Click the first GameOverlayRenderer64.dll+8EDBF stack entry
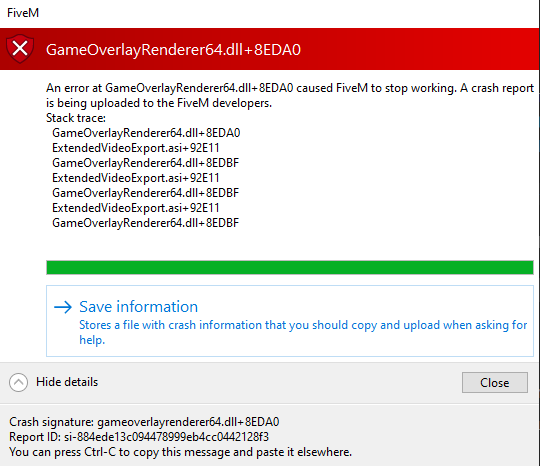The image size is (540, 466). pos(145,163)
